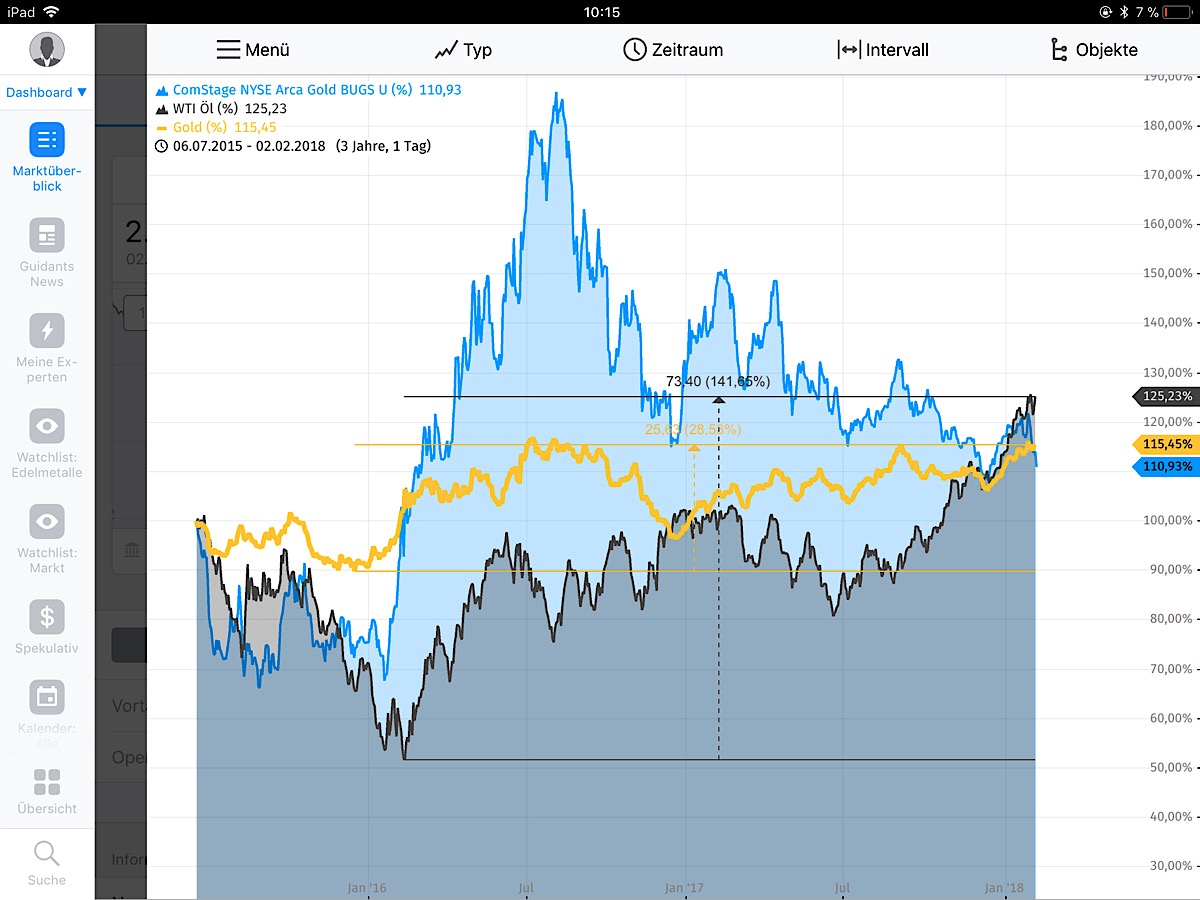The width and height of the screenshot is (1200, 900).
Task: Open the Objekte drawing tools menu
Action: click(x=1096, y=49)
